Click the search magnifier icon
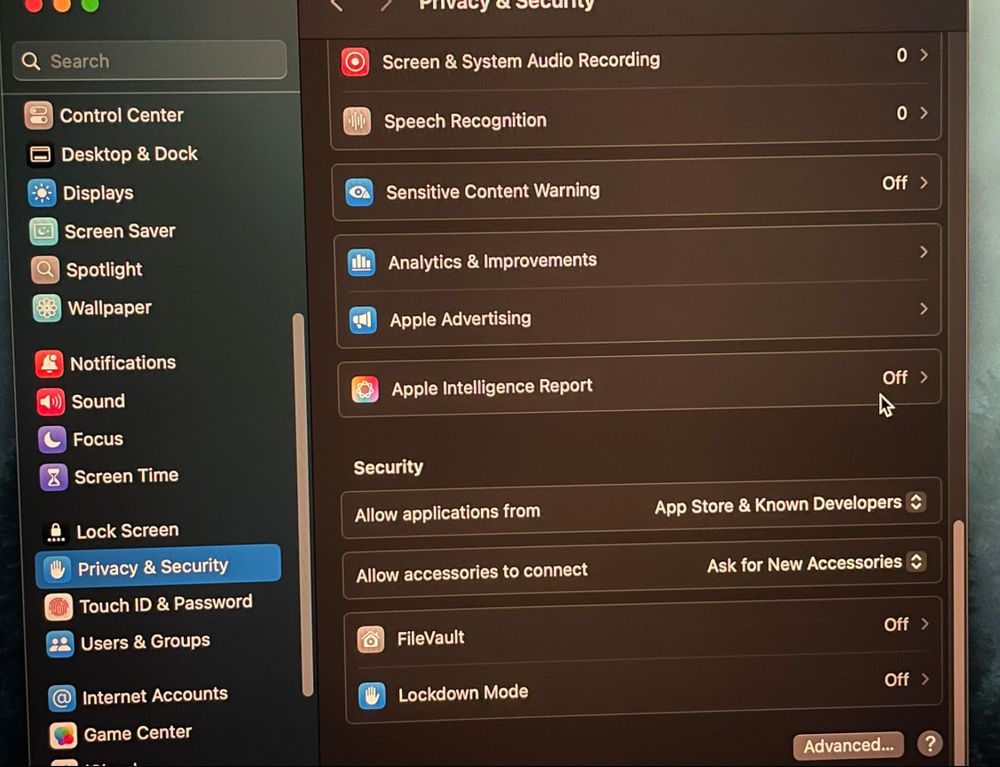The width and height of the screenshot is (1000, 767). (x=31, y=61)
